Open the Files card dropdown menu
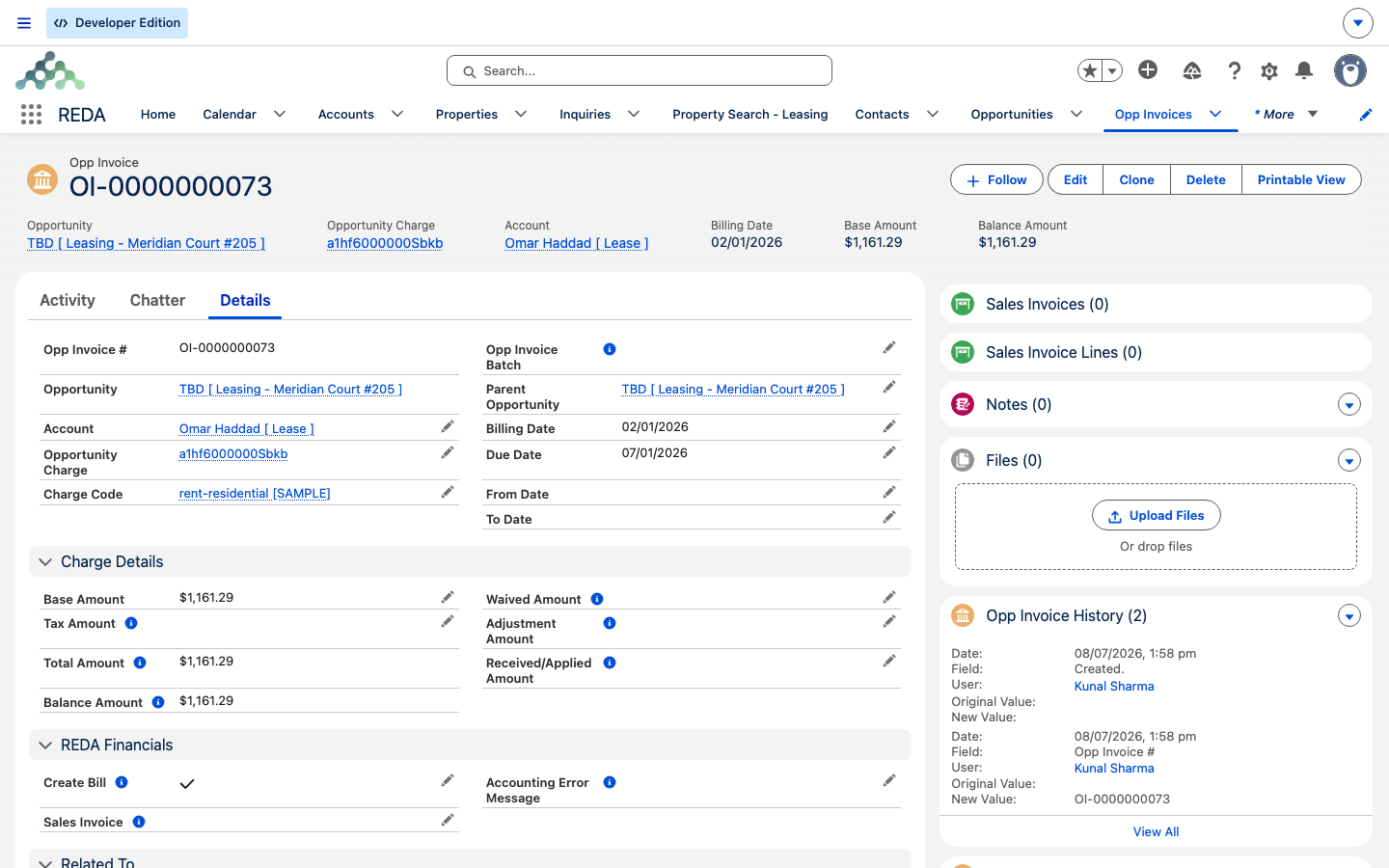Viewport: 1389px width, 868px height. coord(1349,461)
